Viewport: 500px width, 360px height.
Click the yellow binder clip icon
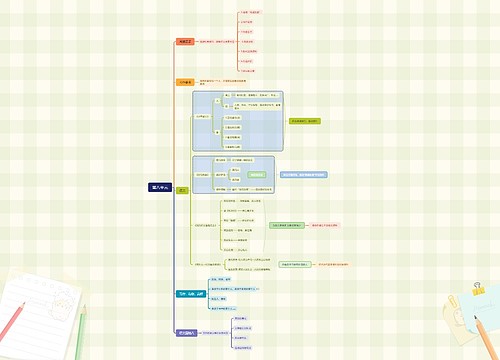(x=478, y=289)
